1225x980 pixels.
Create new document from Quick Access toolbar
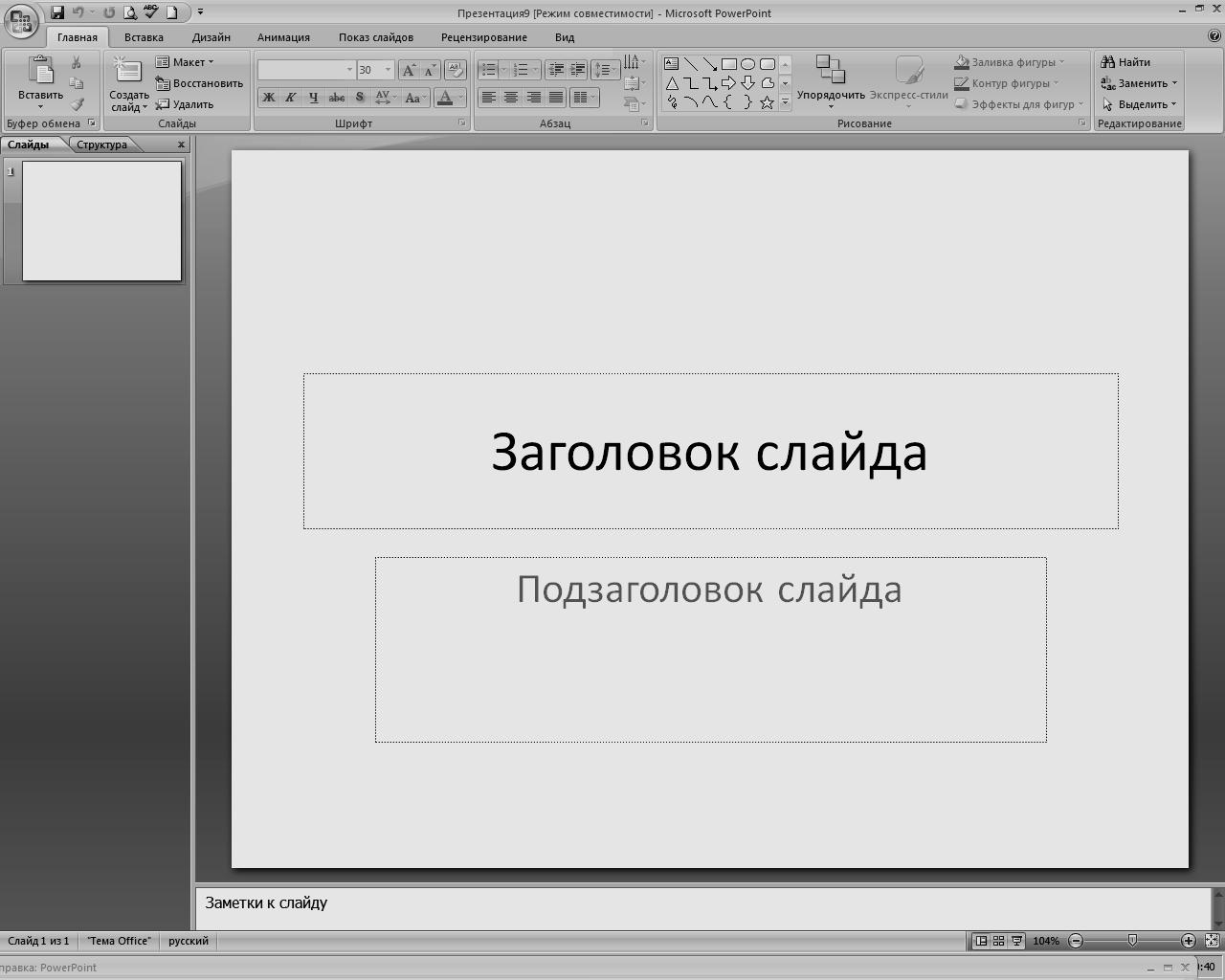[x=172, y=12]
